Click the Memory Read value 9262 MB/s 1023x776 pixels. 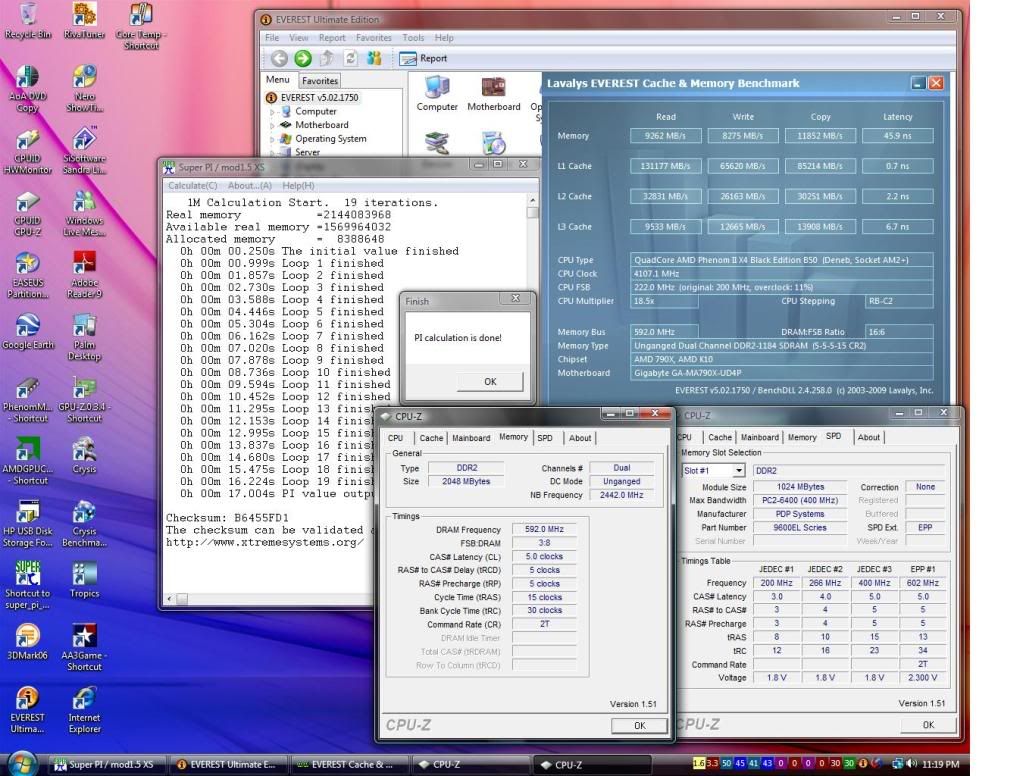[665, 136]
